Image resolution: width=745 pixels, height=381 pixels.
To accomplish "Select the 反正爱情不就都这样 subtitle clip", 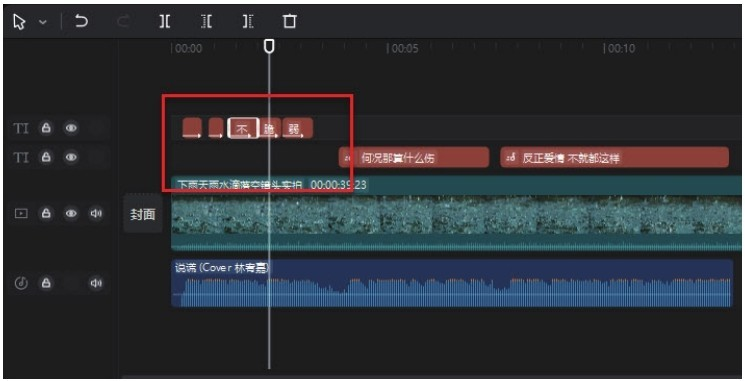I will coord(614,158).
